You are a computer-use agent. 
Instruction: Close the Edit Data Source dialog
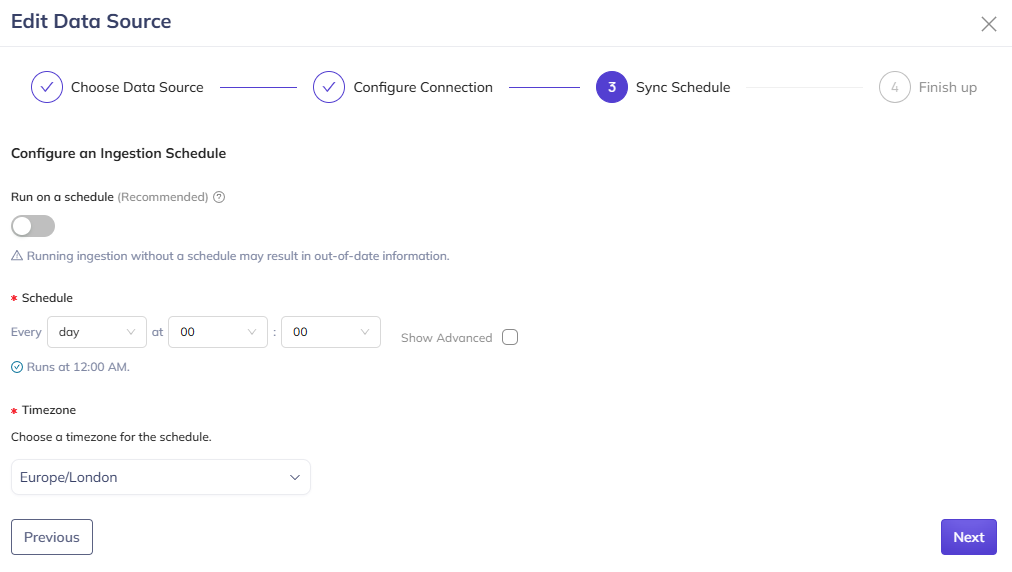tap(988, 24)
